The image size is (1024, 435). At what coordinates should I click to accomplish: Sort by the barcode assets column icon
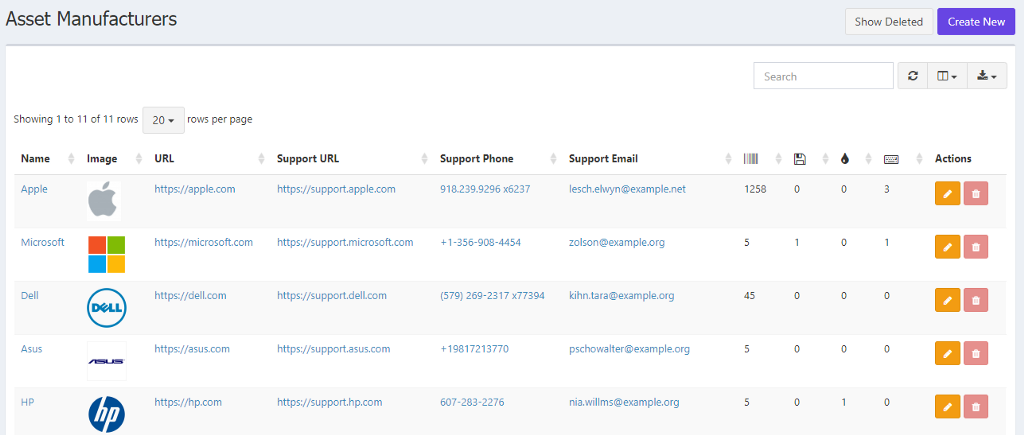click(x=751, y=159)
